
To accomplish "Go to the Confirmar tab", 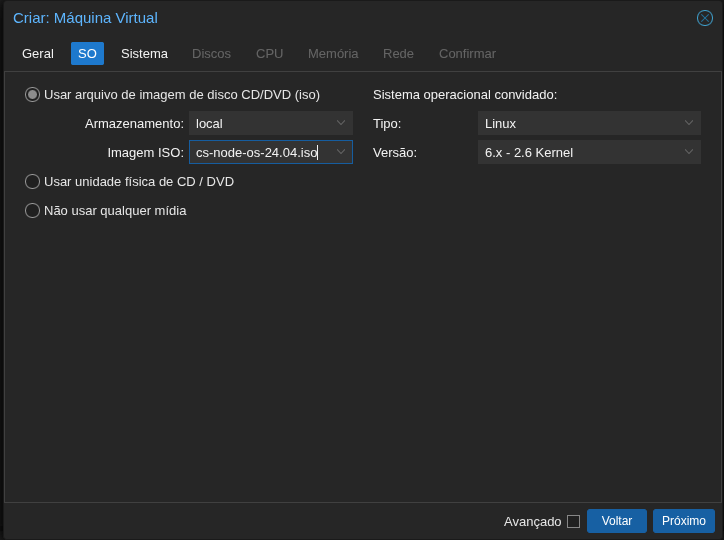I will click(467, 54).
